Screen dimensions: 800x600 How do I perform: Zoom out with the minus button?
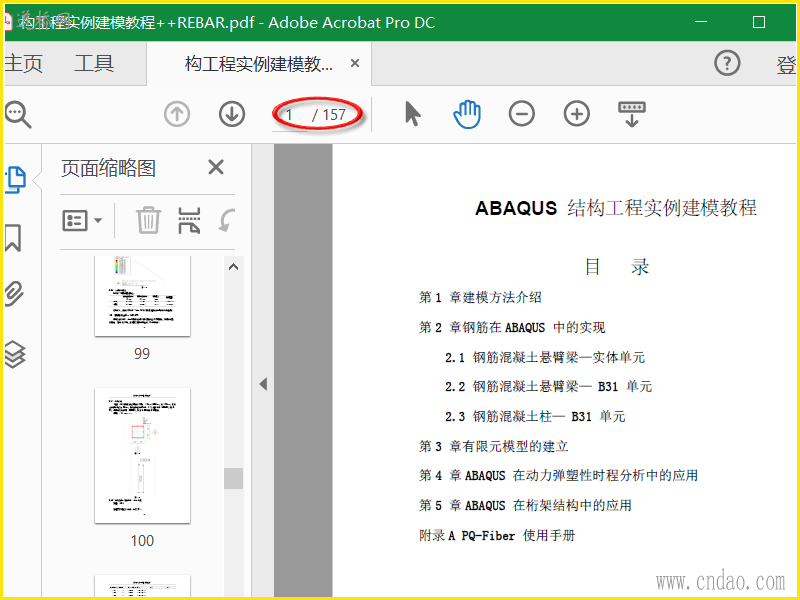(521, 113)
